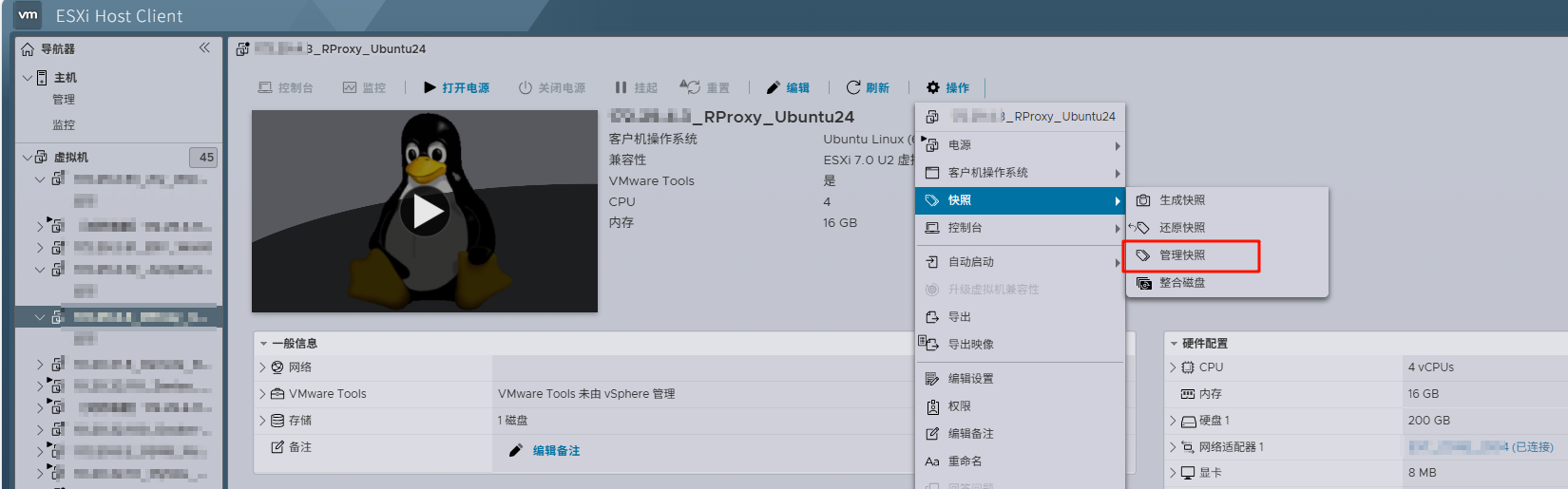Screen dimensions: 1568x489
Task: Select 生成快照 take snapshot
Action: point(1227,200)
